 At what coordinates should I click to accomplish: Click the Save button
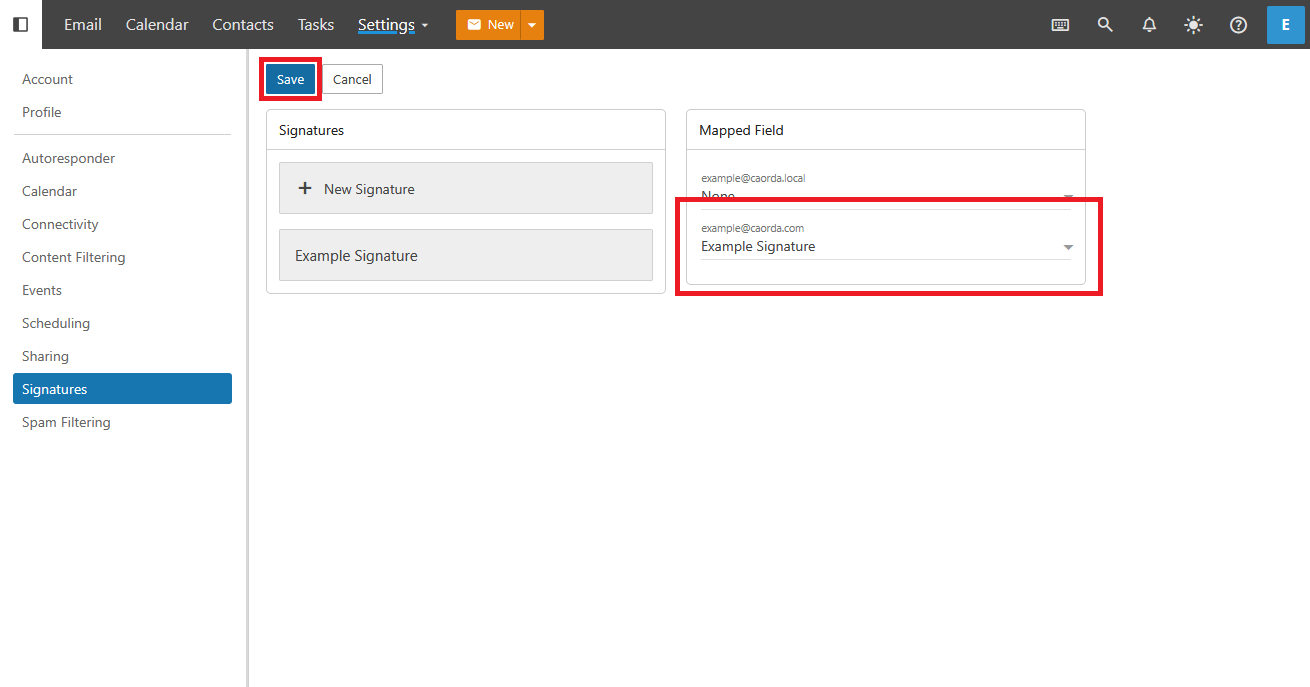coord(290,79)
